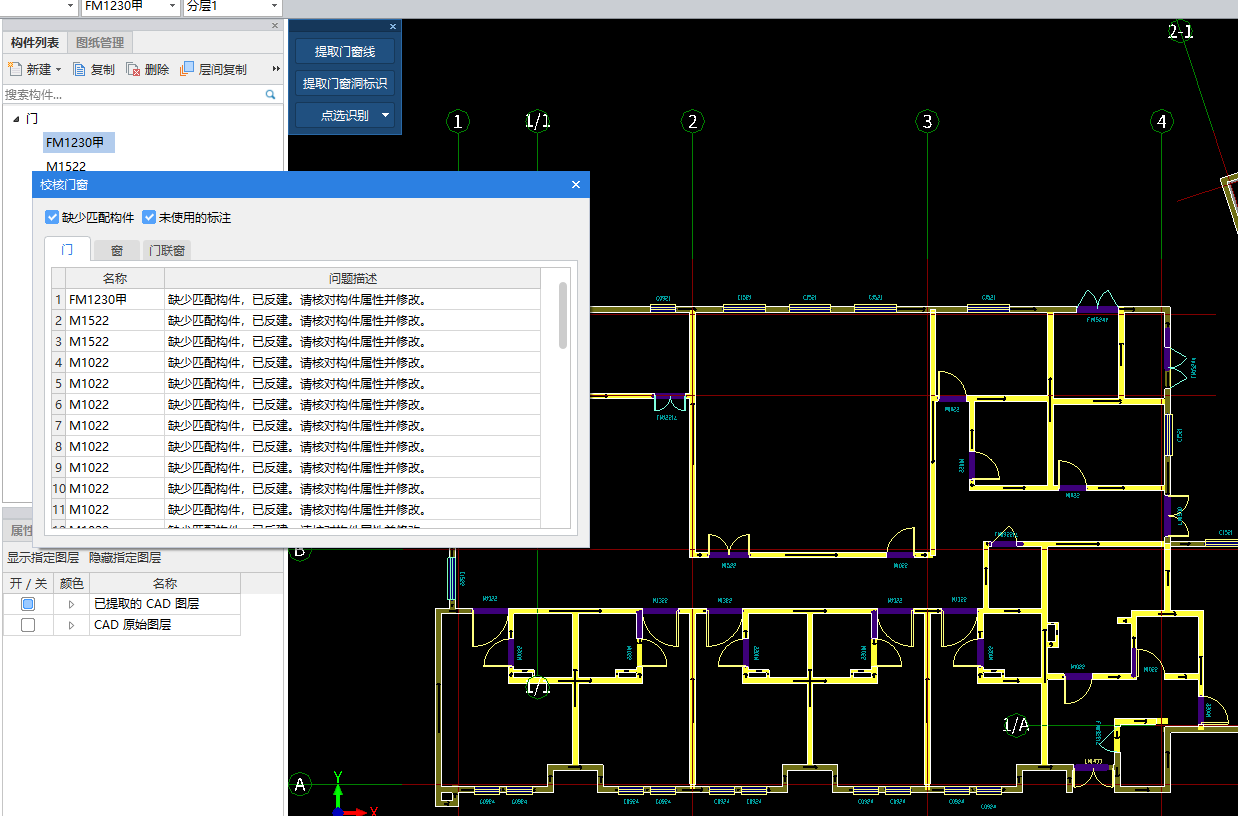Image resolution: width=1238 pixels, height=816 pixels.
Task: Click the 复制 (Copy) component icon
Action: pos(80,70)
